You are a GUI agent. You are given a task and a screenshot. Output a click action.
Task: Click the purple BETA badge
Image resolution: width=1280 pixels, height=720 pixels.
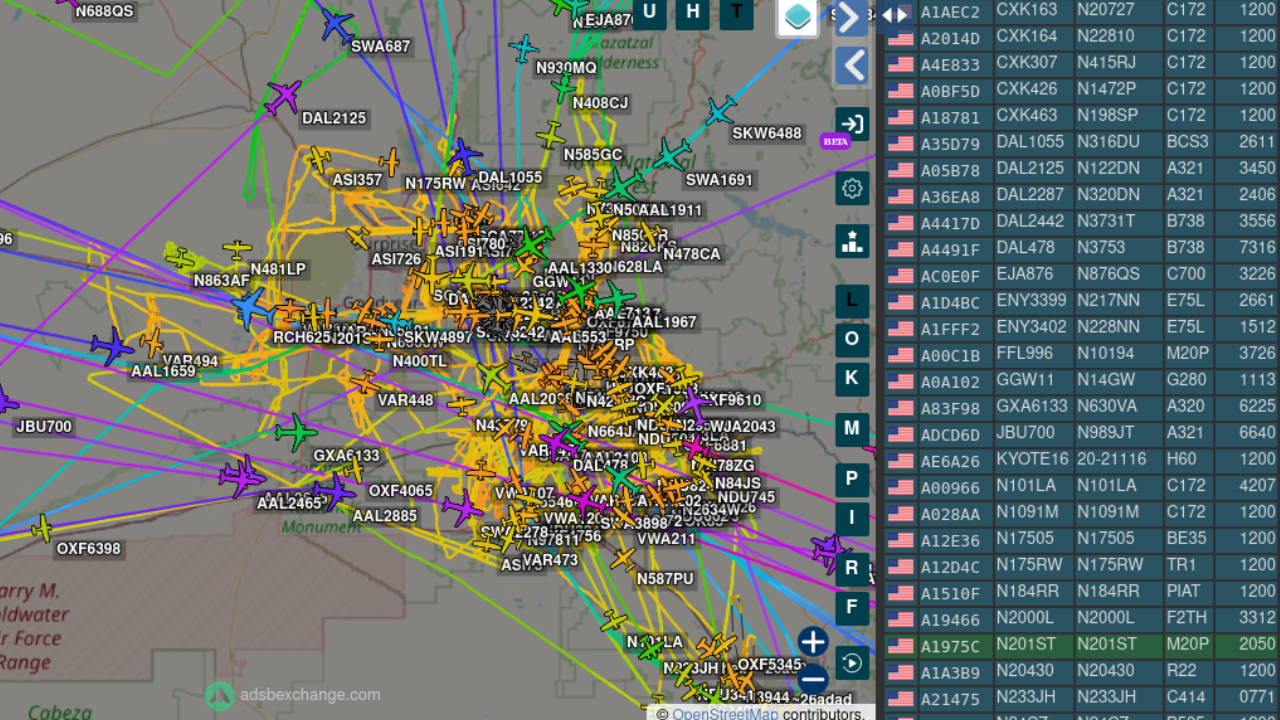pos(835,141)
